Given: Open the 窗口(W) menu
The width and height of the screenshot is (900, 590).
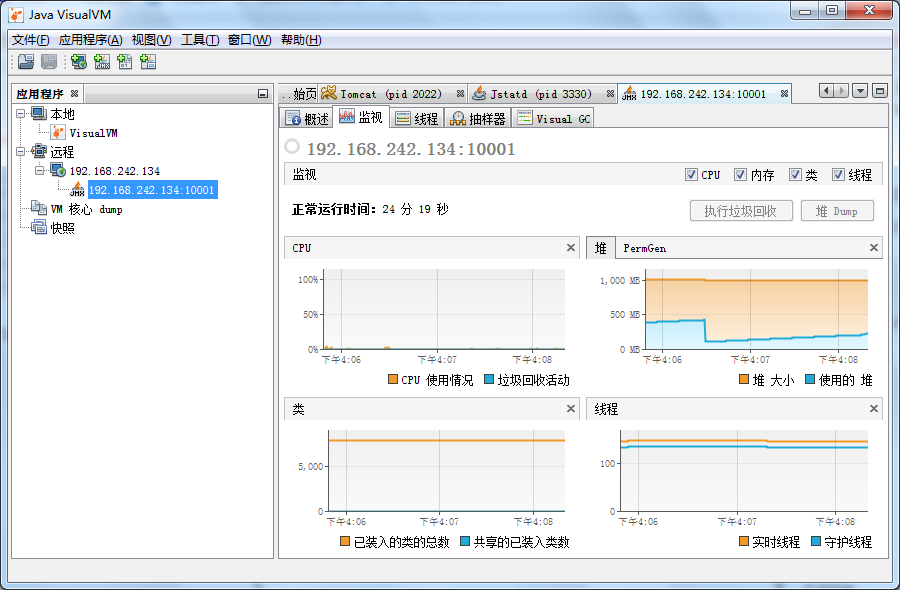Looking at the screenshot, I should [x=250, y=40].
